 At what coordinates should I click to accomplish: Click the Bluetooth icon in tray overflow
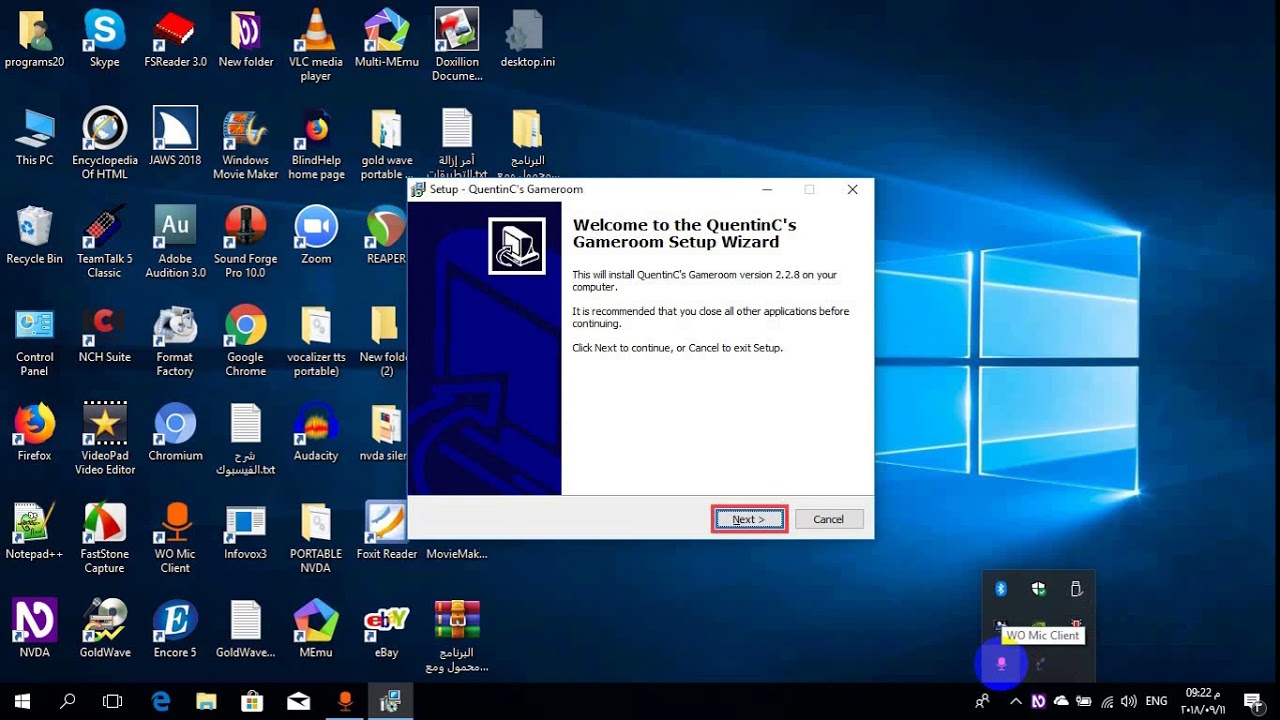click(x=1001, y=589)
